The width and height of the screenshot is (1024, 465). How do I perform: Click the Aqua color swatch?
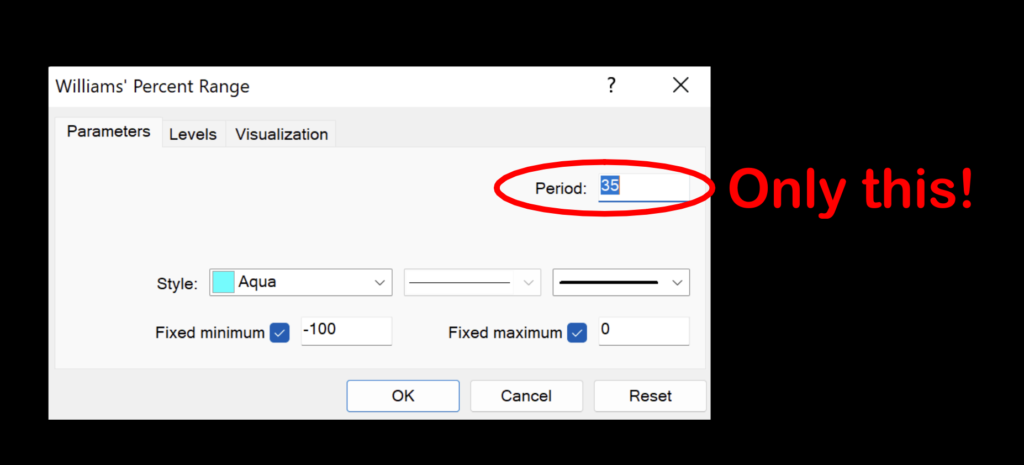point(224,282)
